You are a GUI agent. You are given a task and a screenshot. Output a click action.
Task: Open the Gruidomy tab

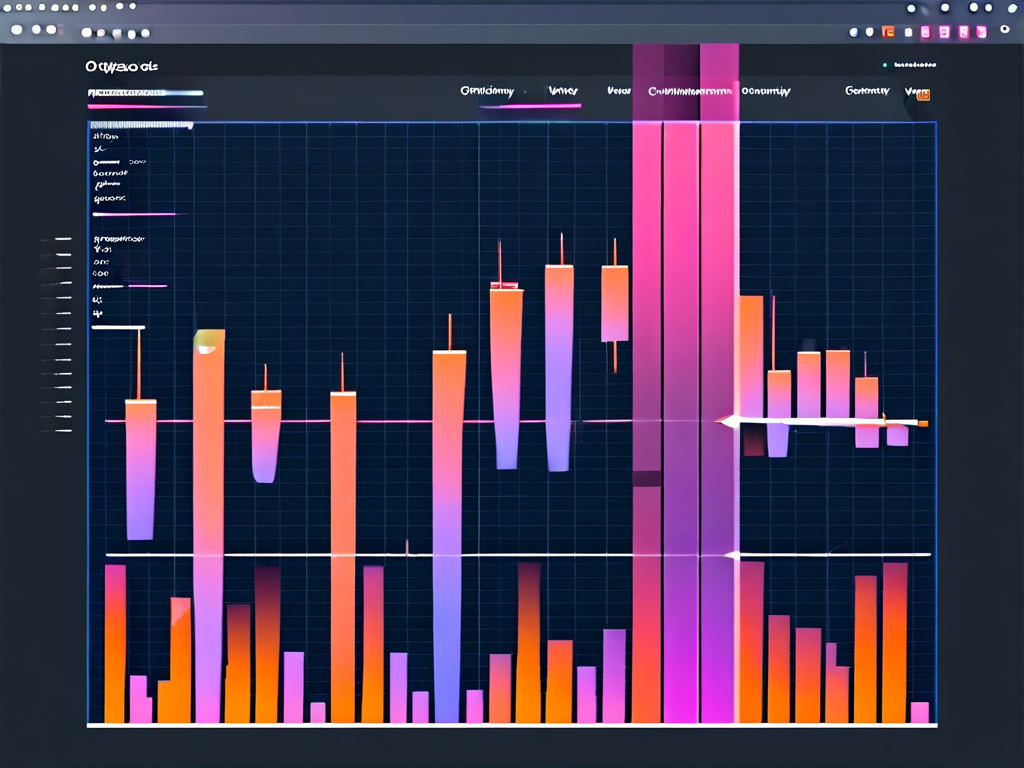[x=487, y=91]
